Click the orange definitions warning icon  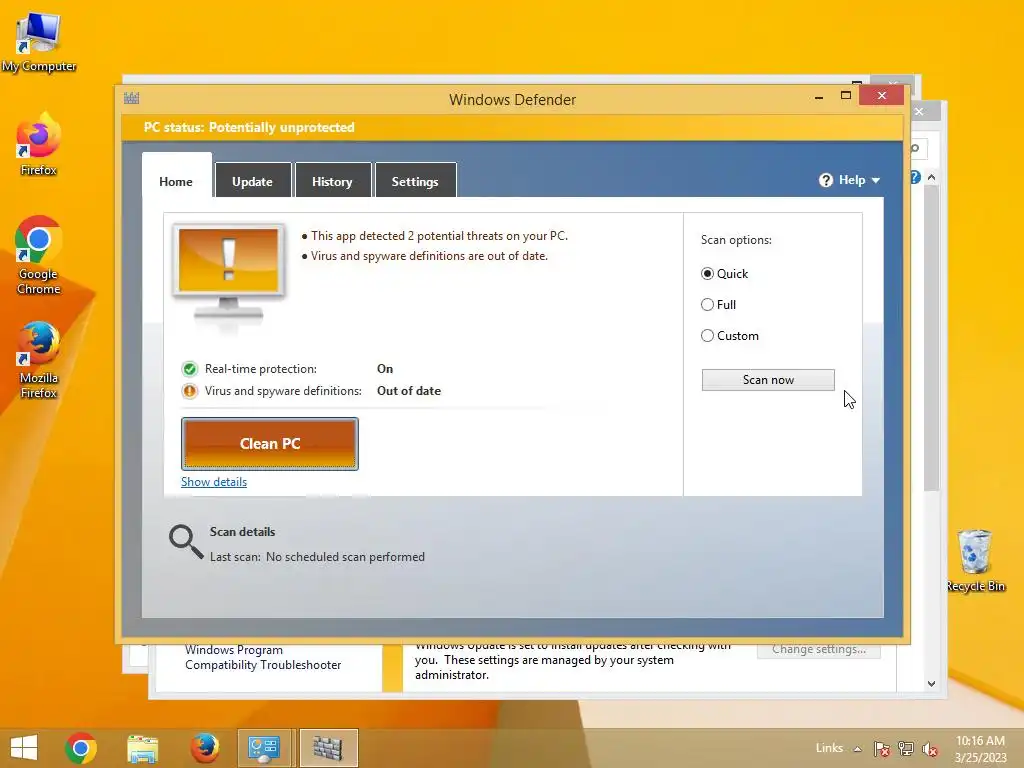(189, 391)
